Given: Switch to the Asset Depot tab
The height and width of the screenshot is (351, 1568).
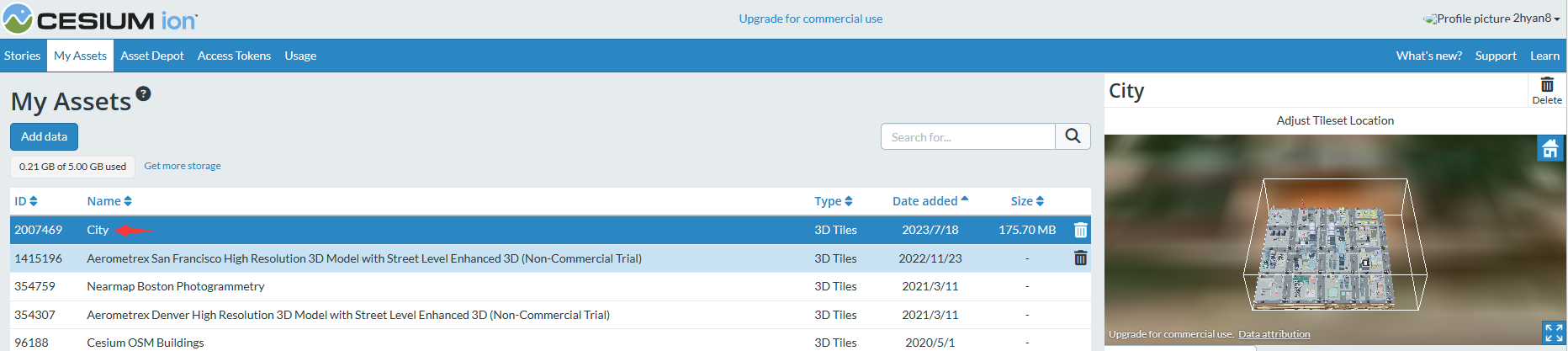Looking at the screenshot, I should coord(152,56).
